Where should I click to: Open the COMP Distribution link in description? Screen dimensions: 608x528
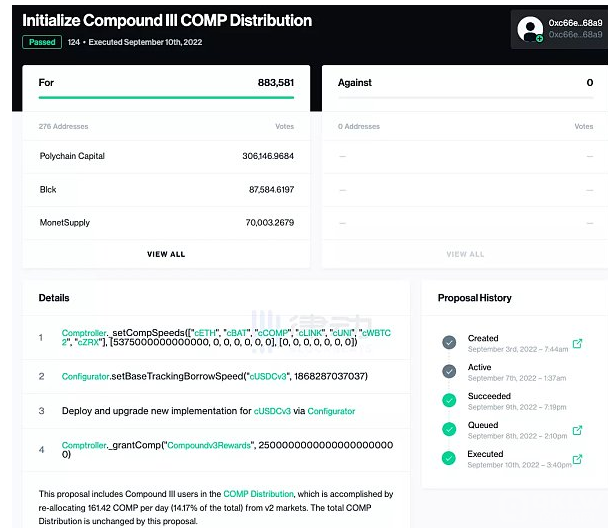(258, 494)
